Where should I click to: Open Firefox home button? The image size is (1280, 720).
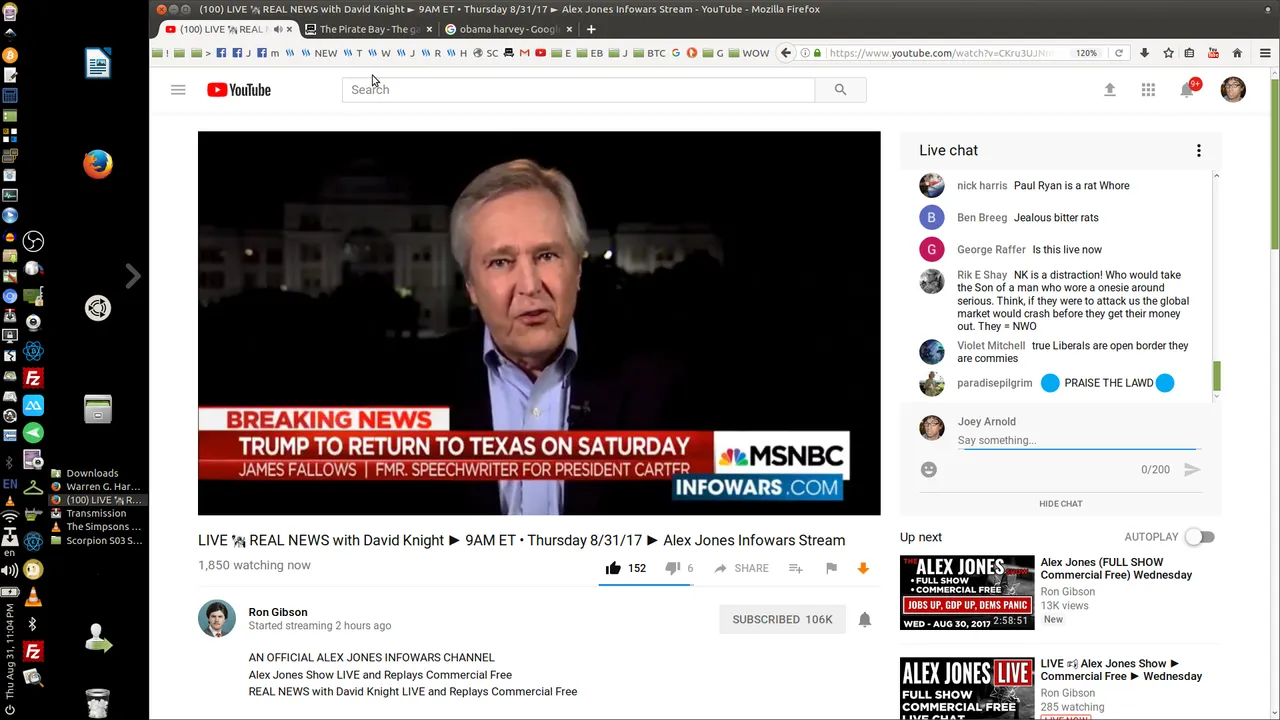1237,53
